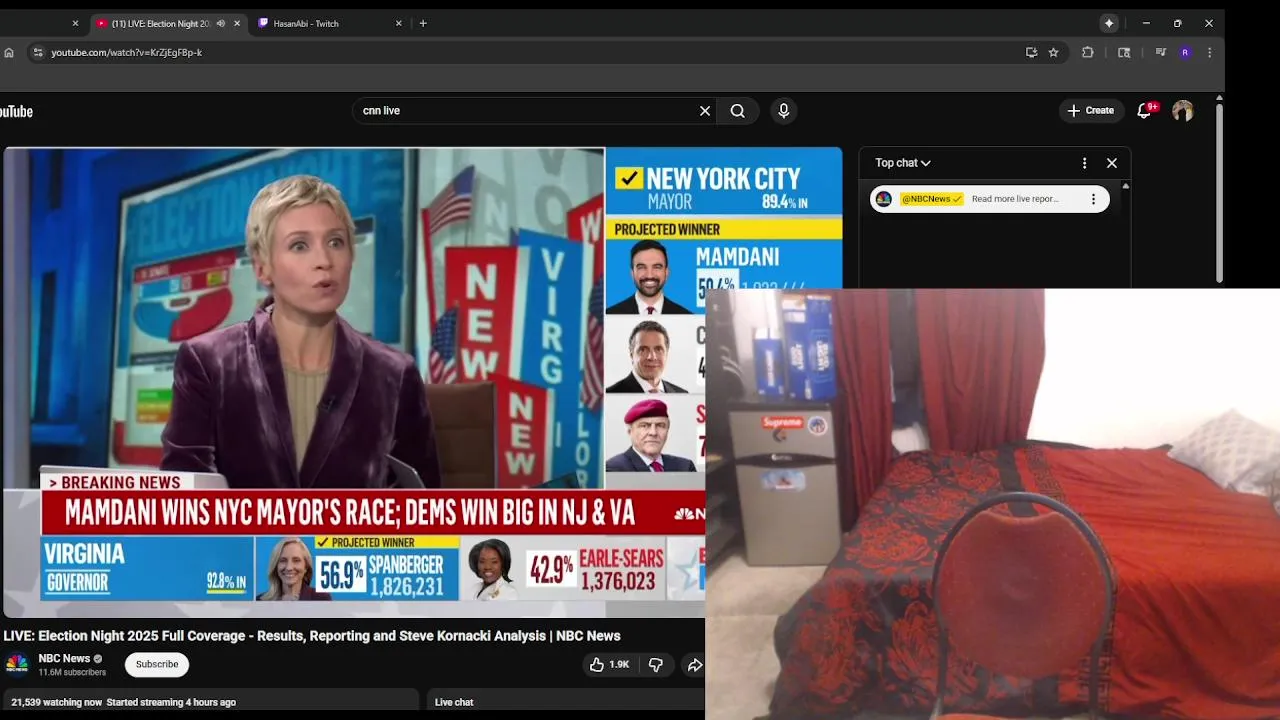The height and width of the screenshot is (720, 1280).
Task: Mute the YouTube tab via speaker icon
Action: tap(221, 23)
